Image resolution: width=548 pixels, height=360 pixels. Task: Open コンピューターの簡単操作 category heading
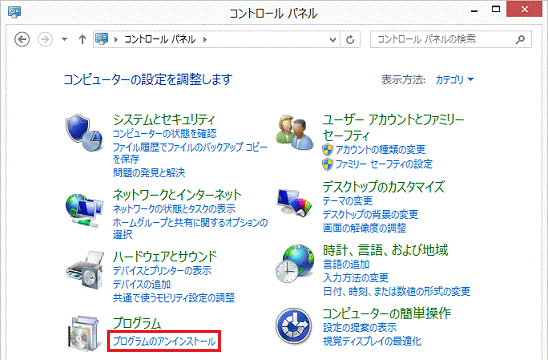click(386, 313)
